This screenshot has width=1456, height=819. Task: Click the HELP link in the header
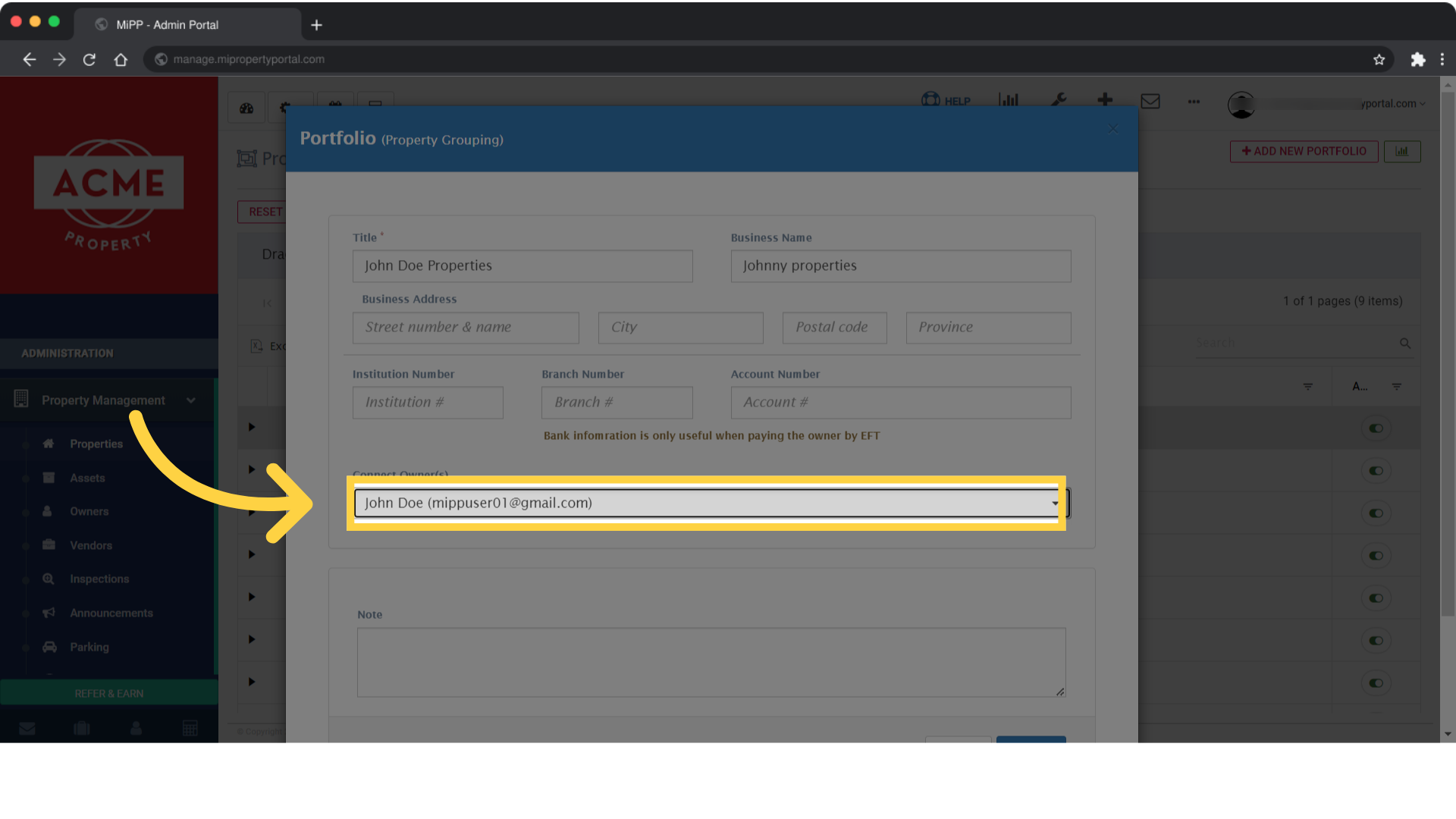(946, 101)
